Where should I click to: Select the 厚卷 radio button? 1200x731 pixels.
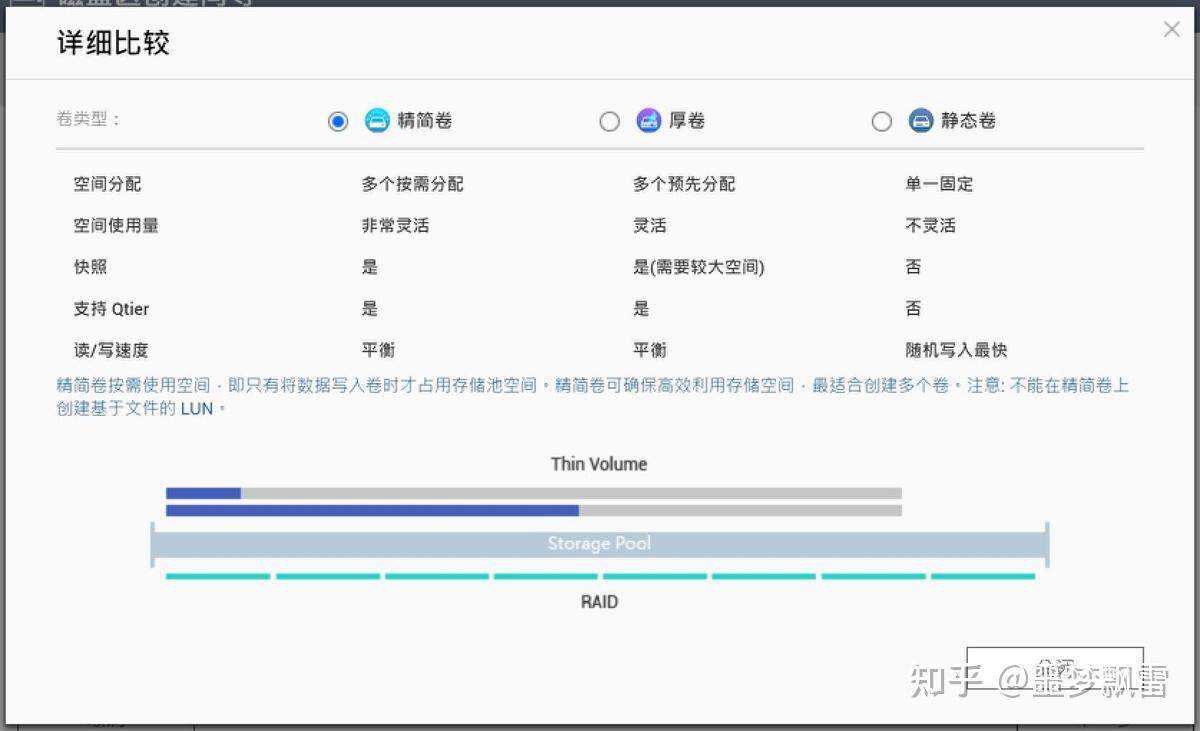609,121
